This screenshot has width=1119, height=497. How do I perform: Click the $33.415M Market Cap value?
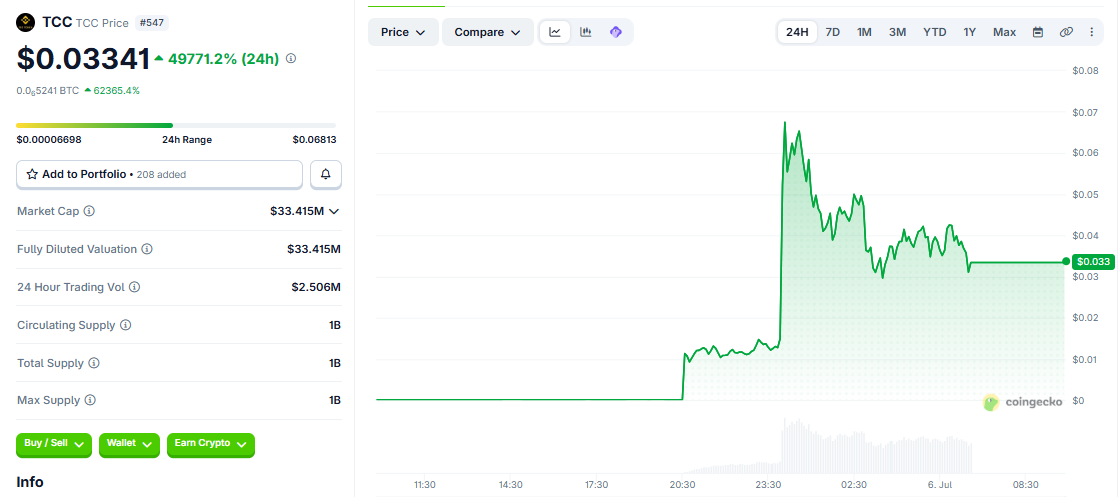click(297, 211)
